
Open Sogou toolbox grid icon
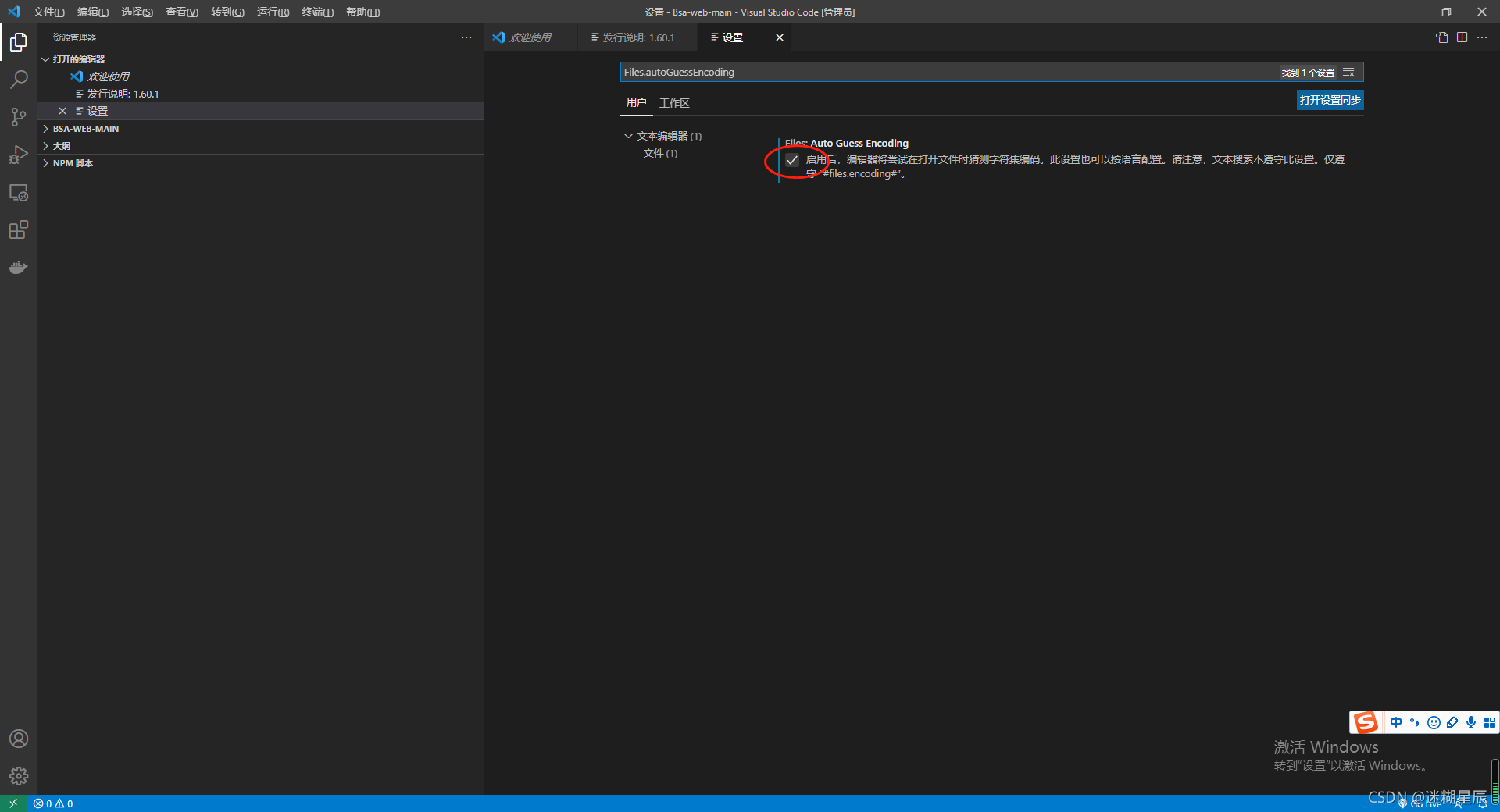point(1489,722)
